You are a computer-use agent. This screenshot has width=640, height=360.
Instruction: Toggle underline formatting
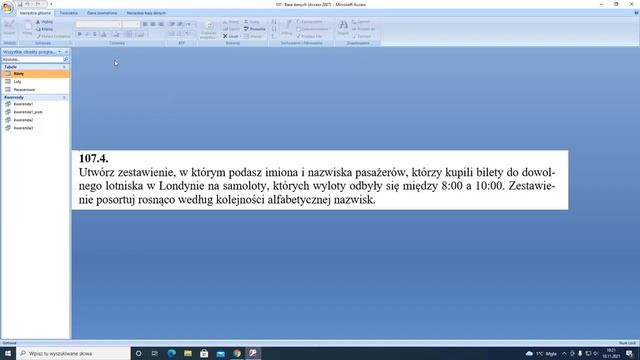pyautogui.click(x=95, y=34)
